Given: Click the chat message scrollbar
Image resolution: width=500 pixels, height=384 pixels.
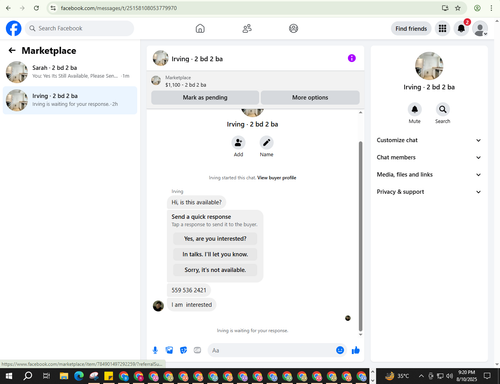Looking at the screenshot, I should pyautogui.click(x=360, y=236).
